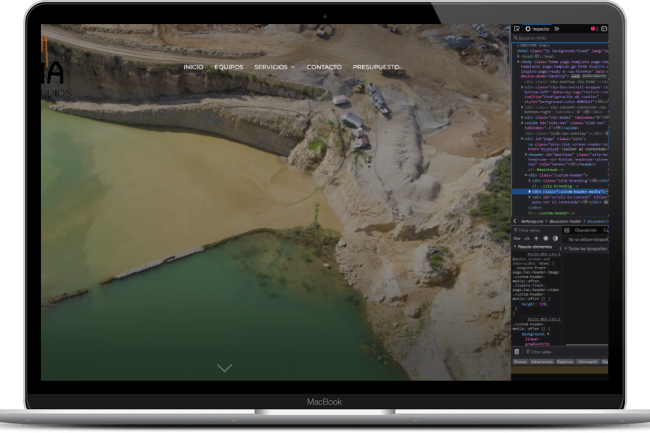Collapse the Pseudo-elementos section
The image size is (650, 433).
[516, 246]
